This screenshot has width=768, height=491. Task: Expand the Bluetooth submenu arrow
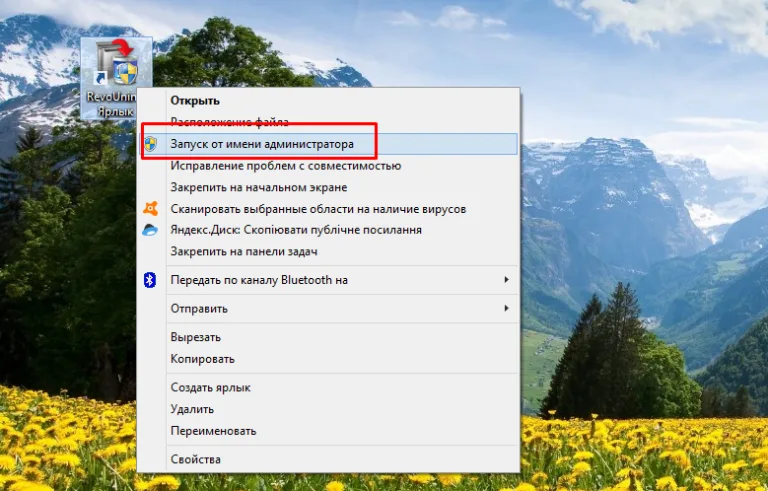506,280
